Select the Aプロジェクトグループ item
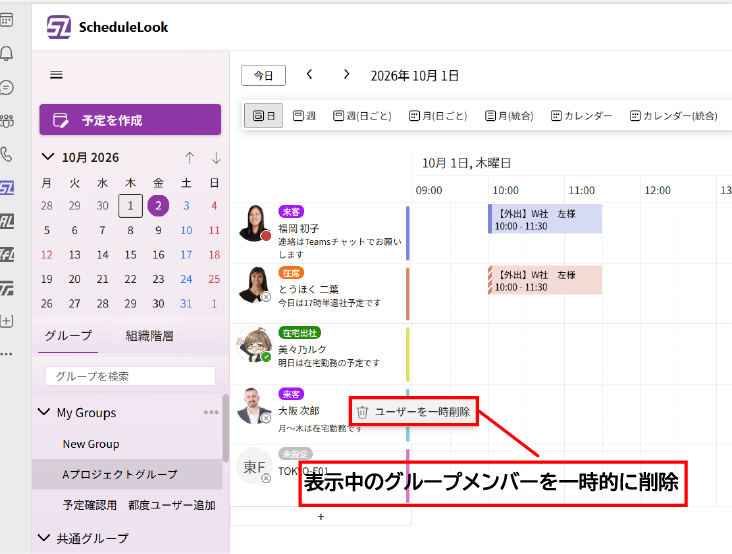The width and height of the screenshot is (732, 554). click(x=127, y=474)
